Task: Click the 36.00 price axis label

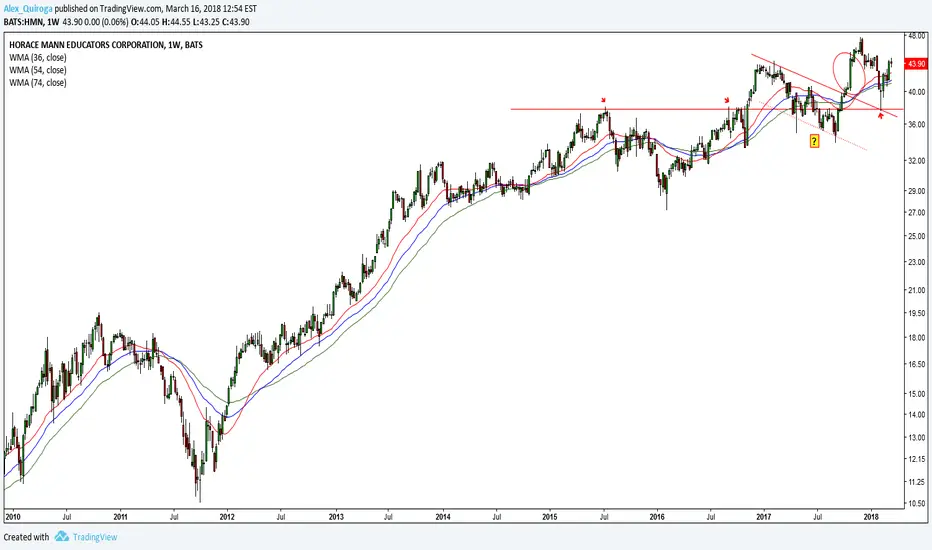Action: 917,124
